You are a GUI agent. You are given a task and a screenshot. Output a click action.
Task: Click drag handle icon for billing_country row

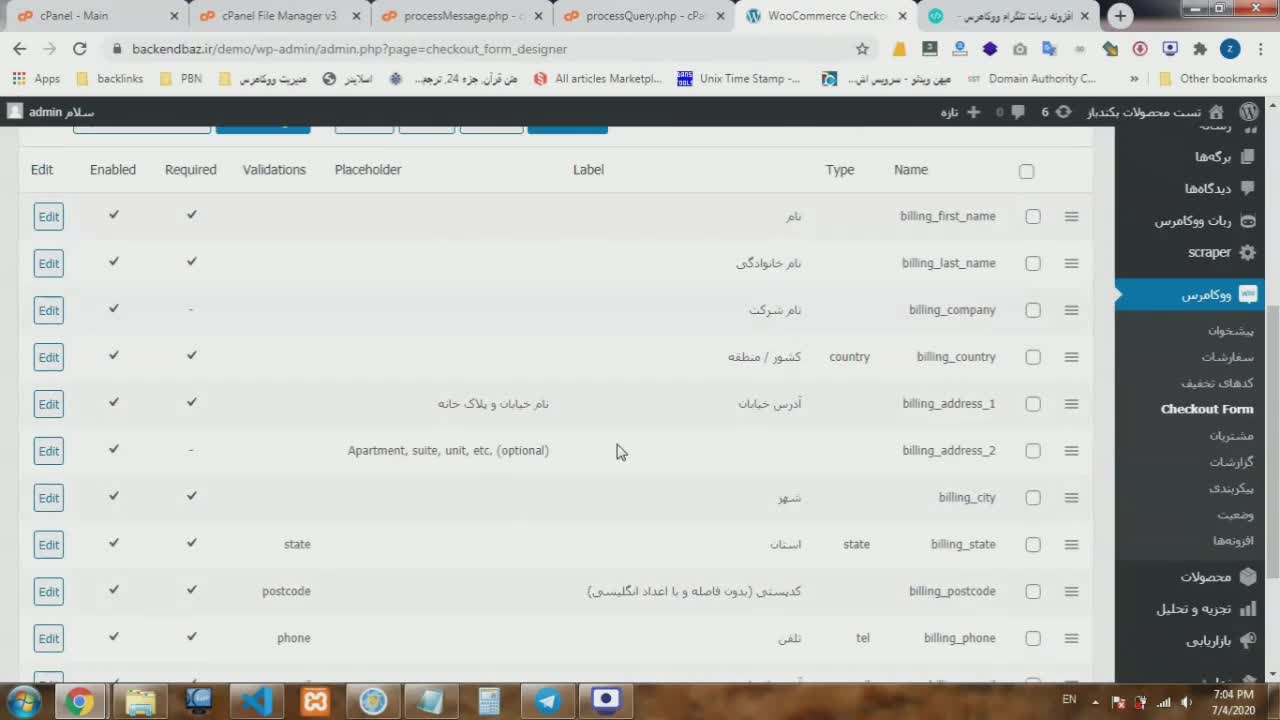(1071, 357)
